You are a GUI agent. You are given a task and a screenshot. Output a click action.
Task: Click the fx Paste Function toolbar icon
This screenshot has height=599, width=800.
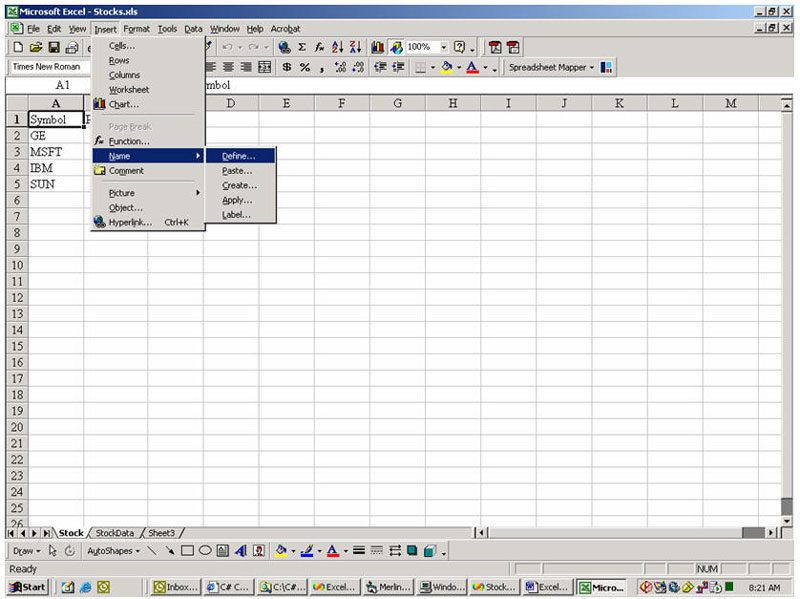tap(319, 47)
